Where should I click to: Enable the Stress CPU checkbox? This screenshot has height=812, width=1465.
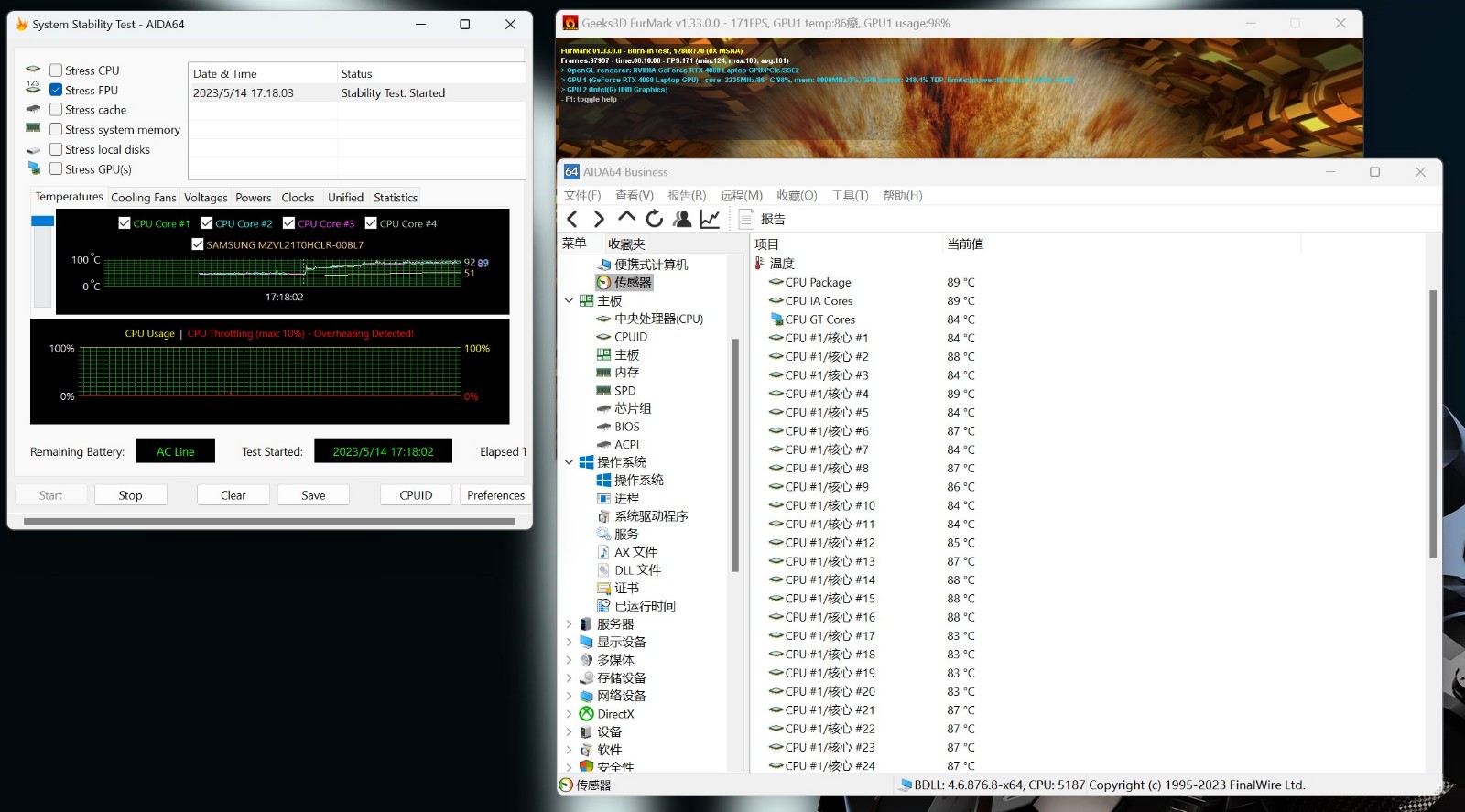click(56, 70)
